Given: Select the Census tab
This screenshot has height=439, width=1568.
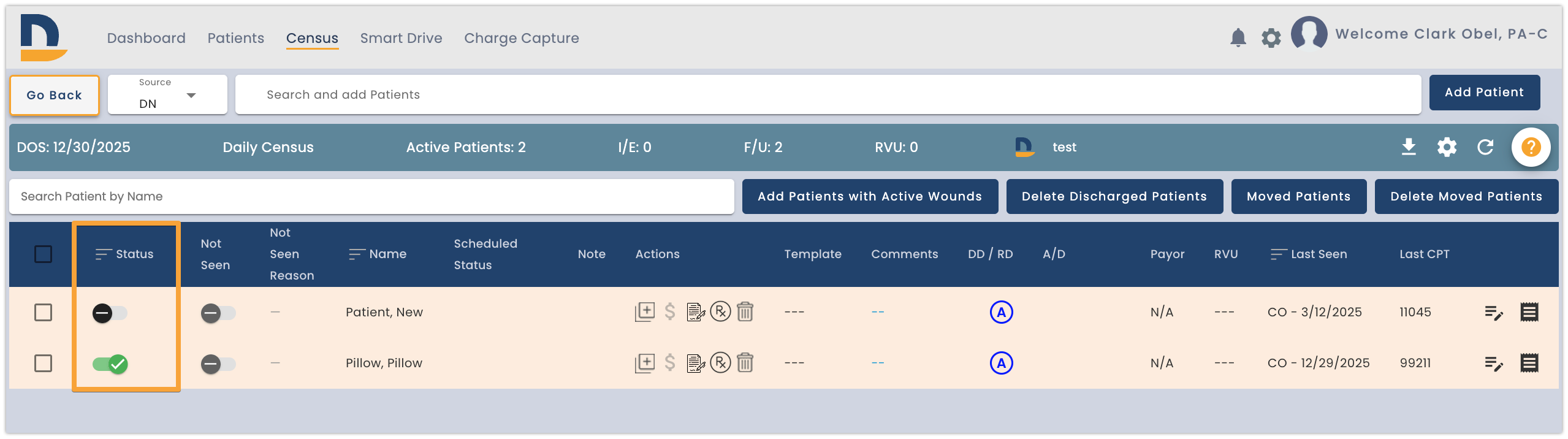Looking at the screenshot, I should coord(312,38).
